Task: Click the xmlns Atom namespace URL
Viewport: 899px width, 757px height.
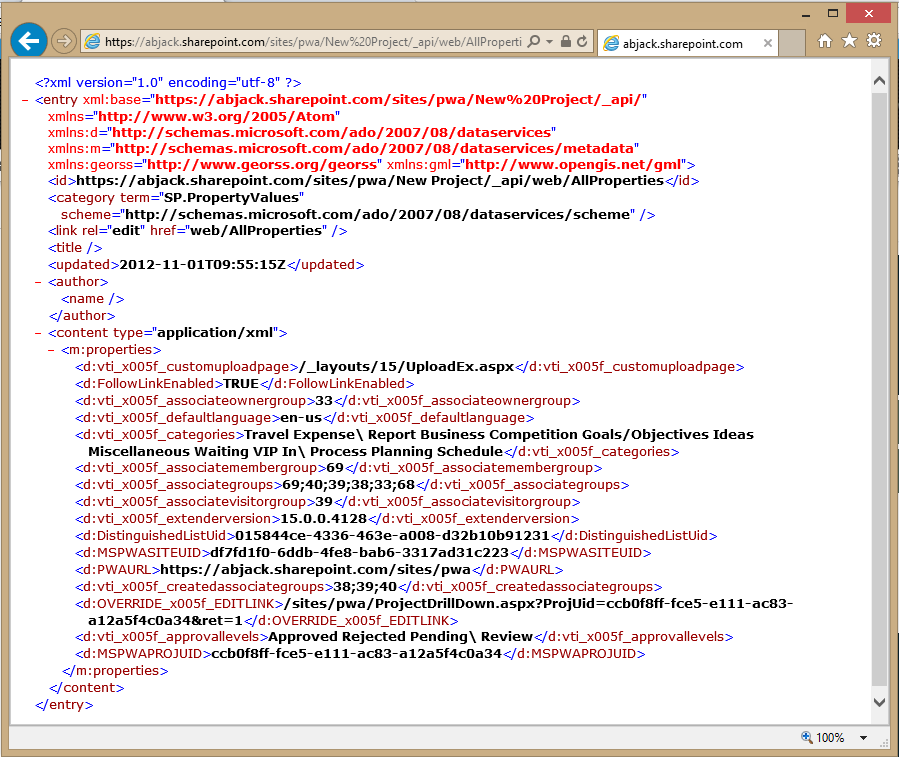Action: tap(217, 117)
